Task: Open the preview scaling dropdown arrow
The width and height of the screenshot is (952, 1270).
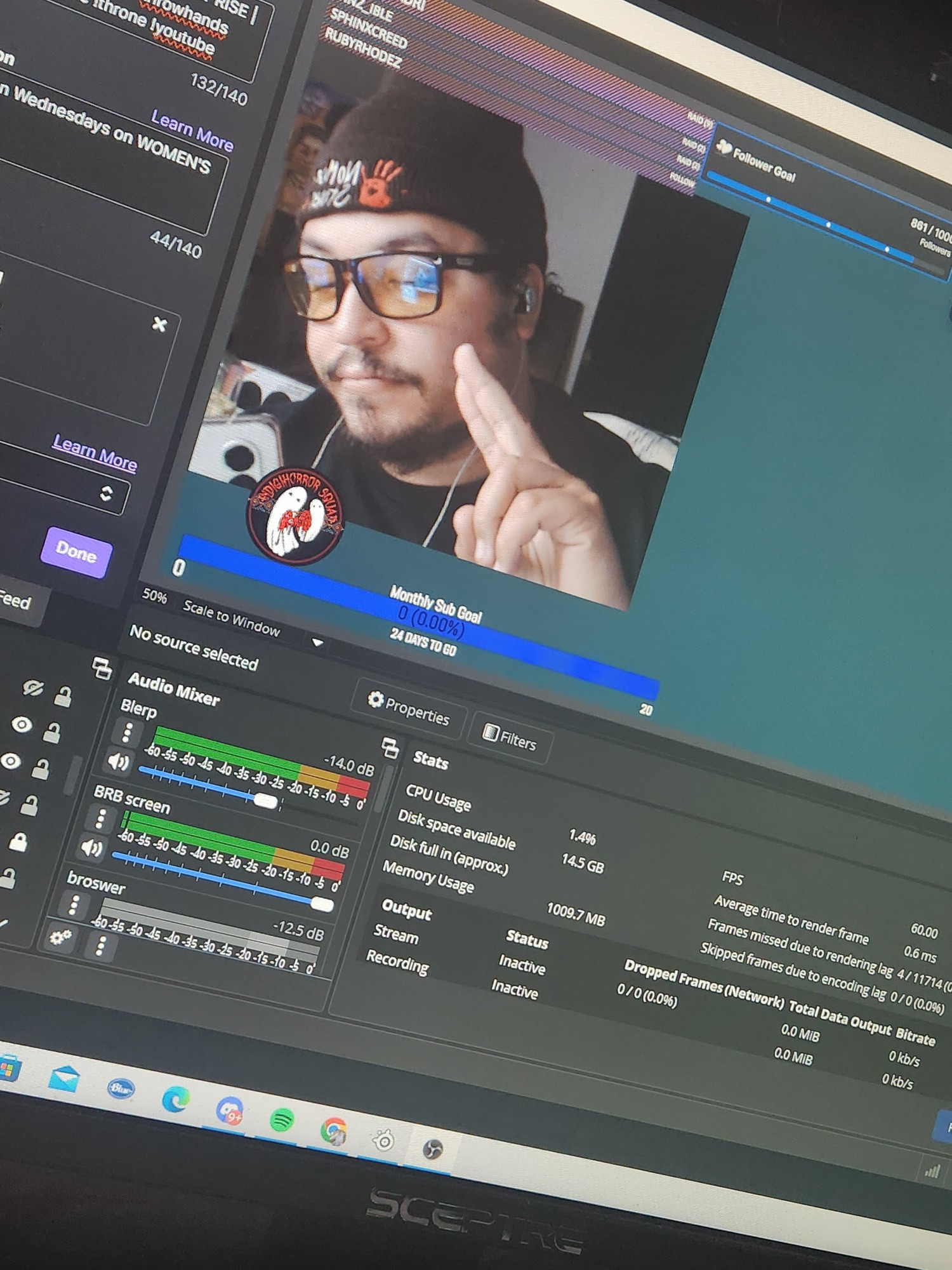Action: [x=317, y=643]
